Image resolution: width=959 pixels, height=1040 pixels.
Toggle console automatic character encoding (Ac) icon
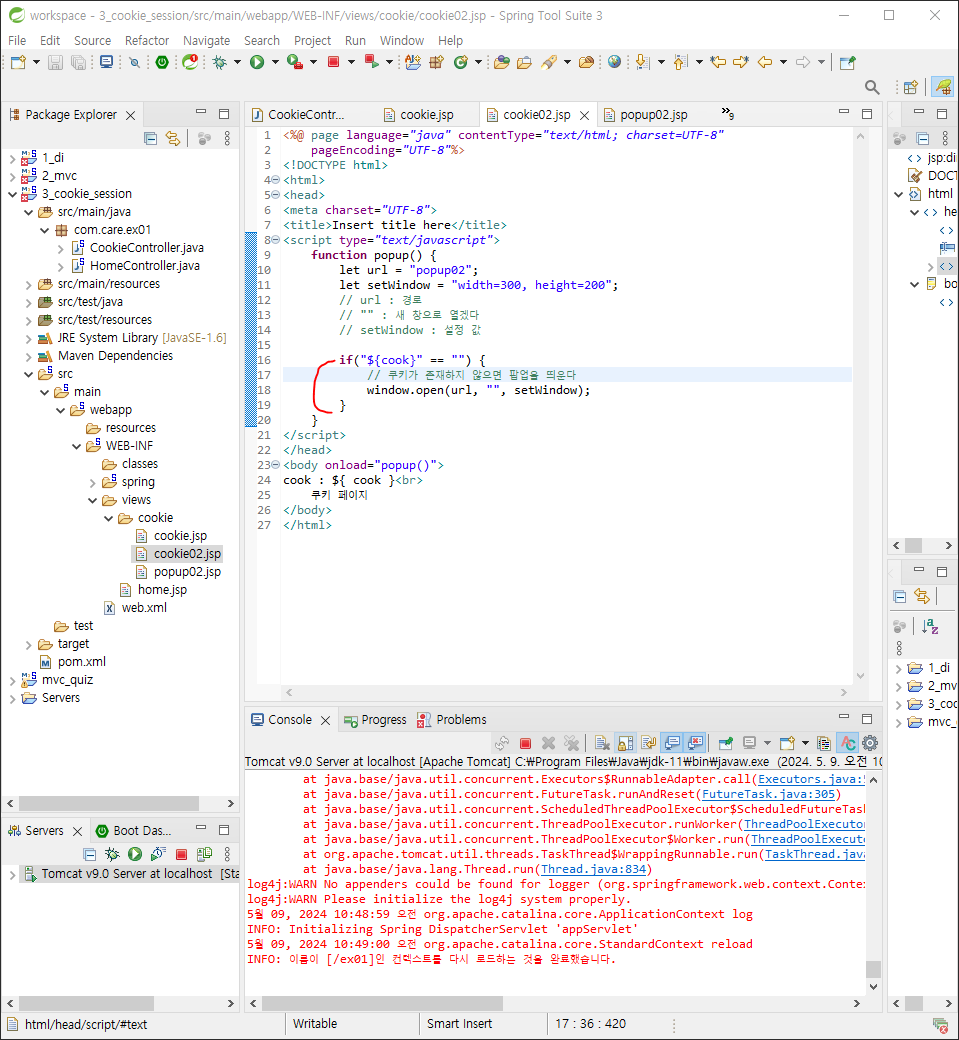pos(848,743)
